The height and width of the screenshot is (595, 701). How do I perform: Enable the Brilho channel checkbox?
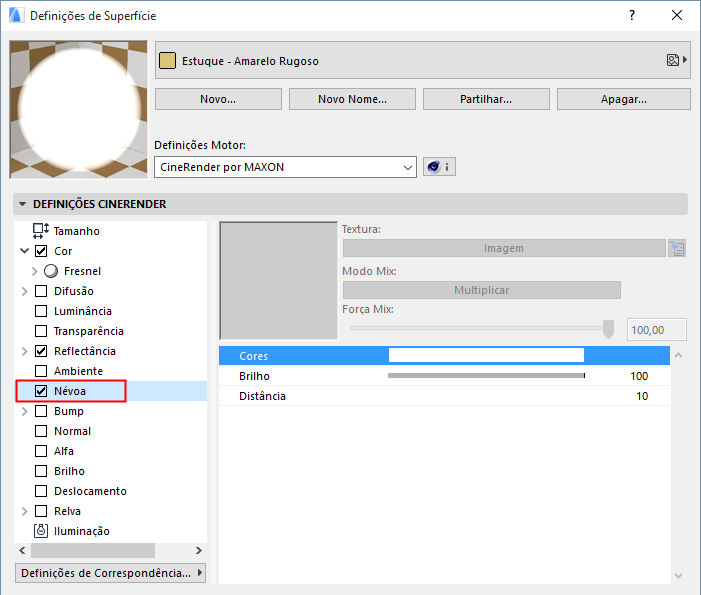[x=41, y=471]
